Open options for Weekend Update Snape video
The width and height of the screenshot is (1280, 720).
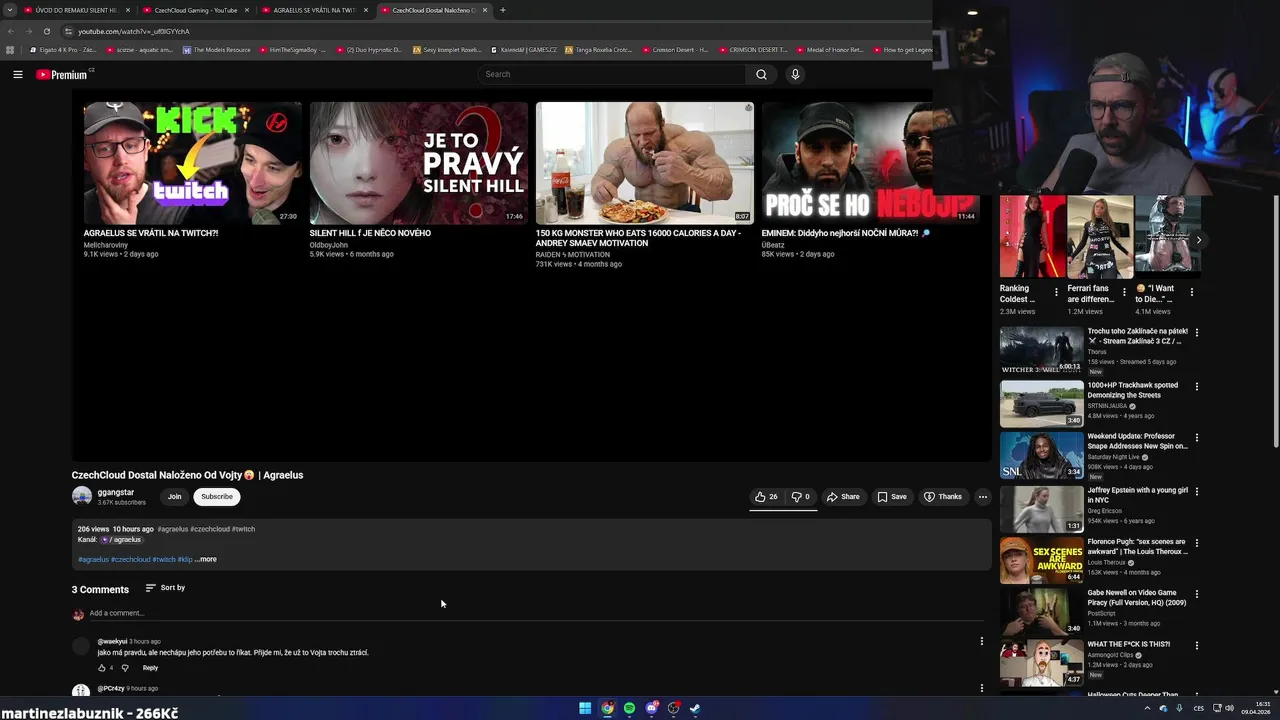pos(1196,438)
